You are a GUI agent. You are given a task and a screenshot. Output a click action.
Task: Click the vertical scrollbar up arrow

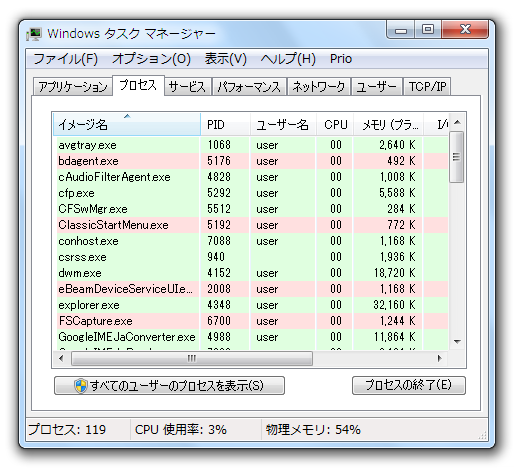click(457, 122)
